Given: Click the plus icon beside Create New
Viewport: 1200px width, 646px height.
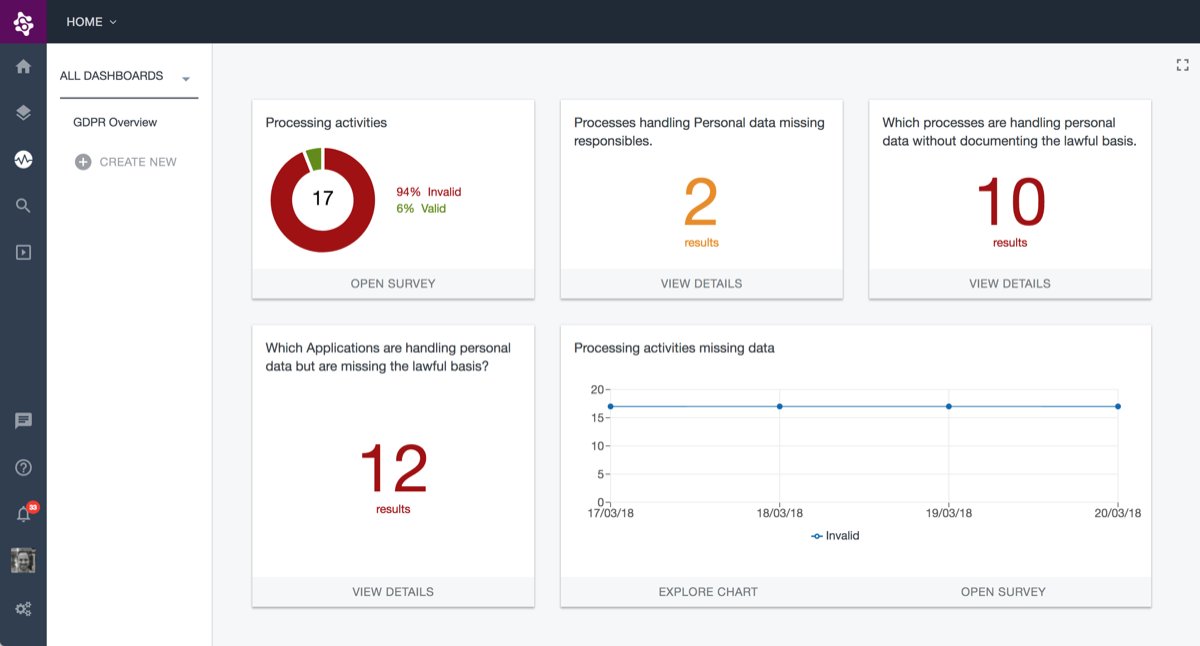Looking at the screenshot, I should [83, 162].
